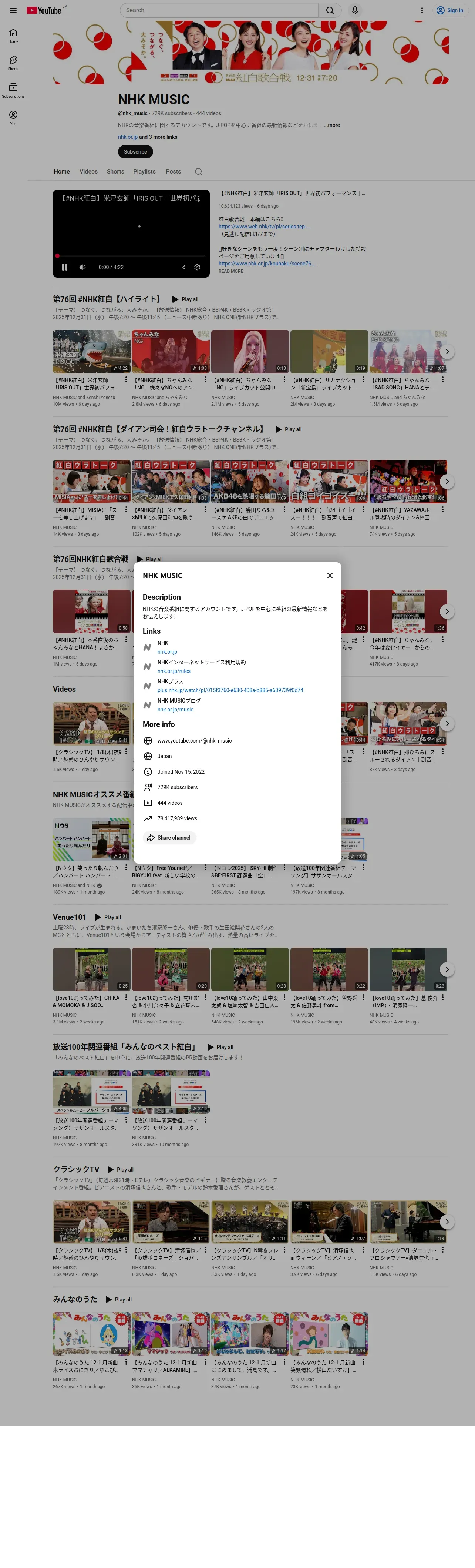This screenshot has height=1568, width=475.
Task: Click the 78,417,989 views entry
Action: tap(177, 819)
